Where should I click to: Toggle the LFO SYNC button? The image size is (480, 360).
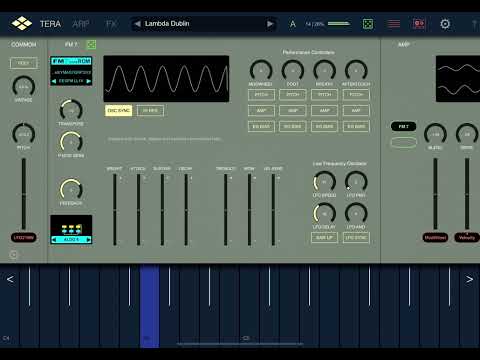click(x=356, y=238)
